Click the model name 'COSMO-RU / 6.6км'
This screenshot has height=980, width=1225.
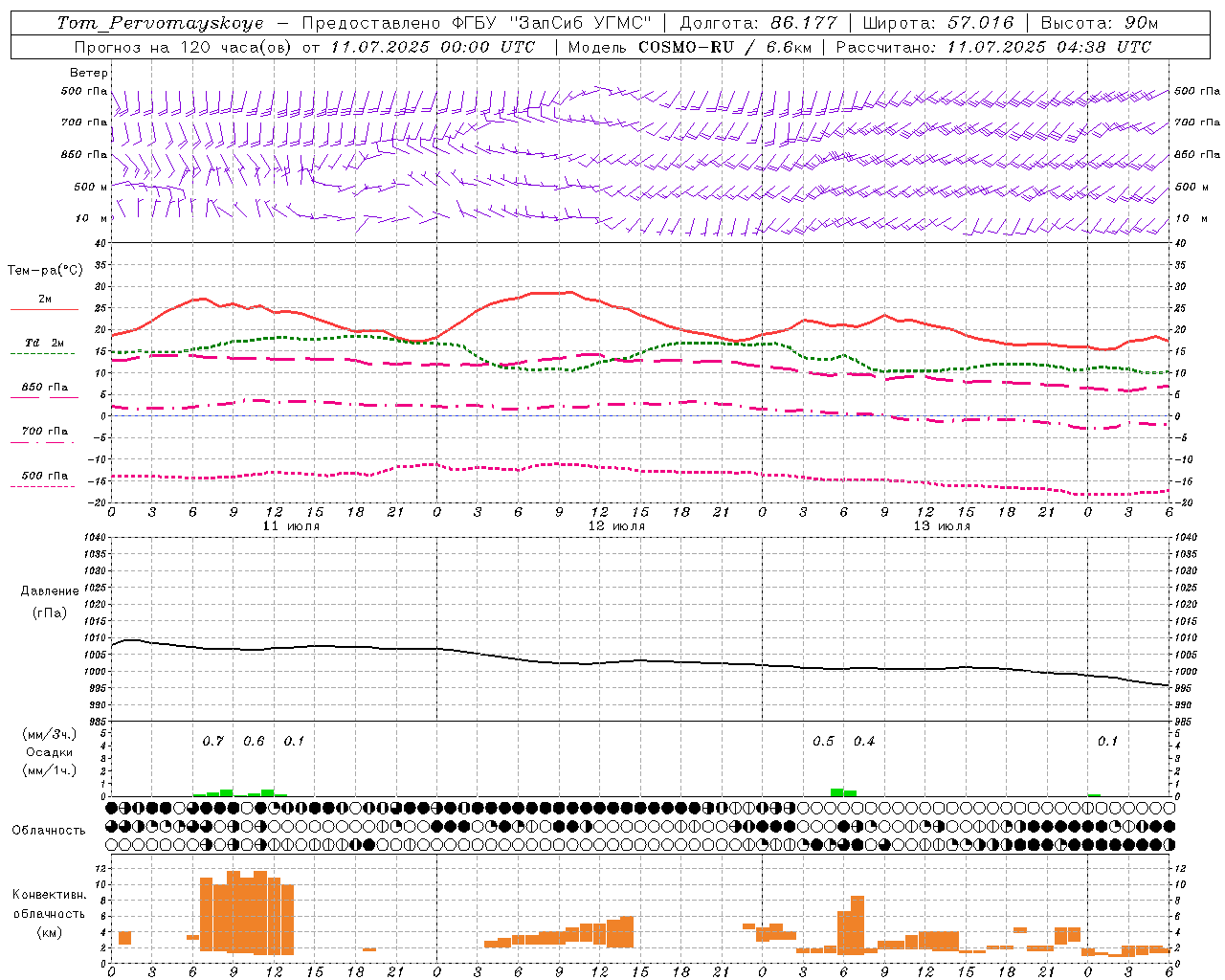(x=724, y=47)
